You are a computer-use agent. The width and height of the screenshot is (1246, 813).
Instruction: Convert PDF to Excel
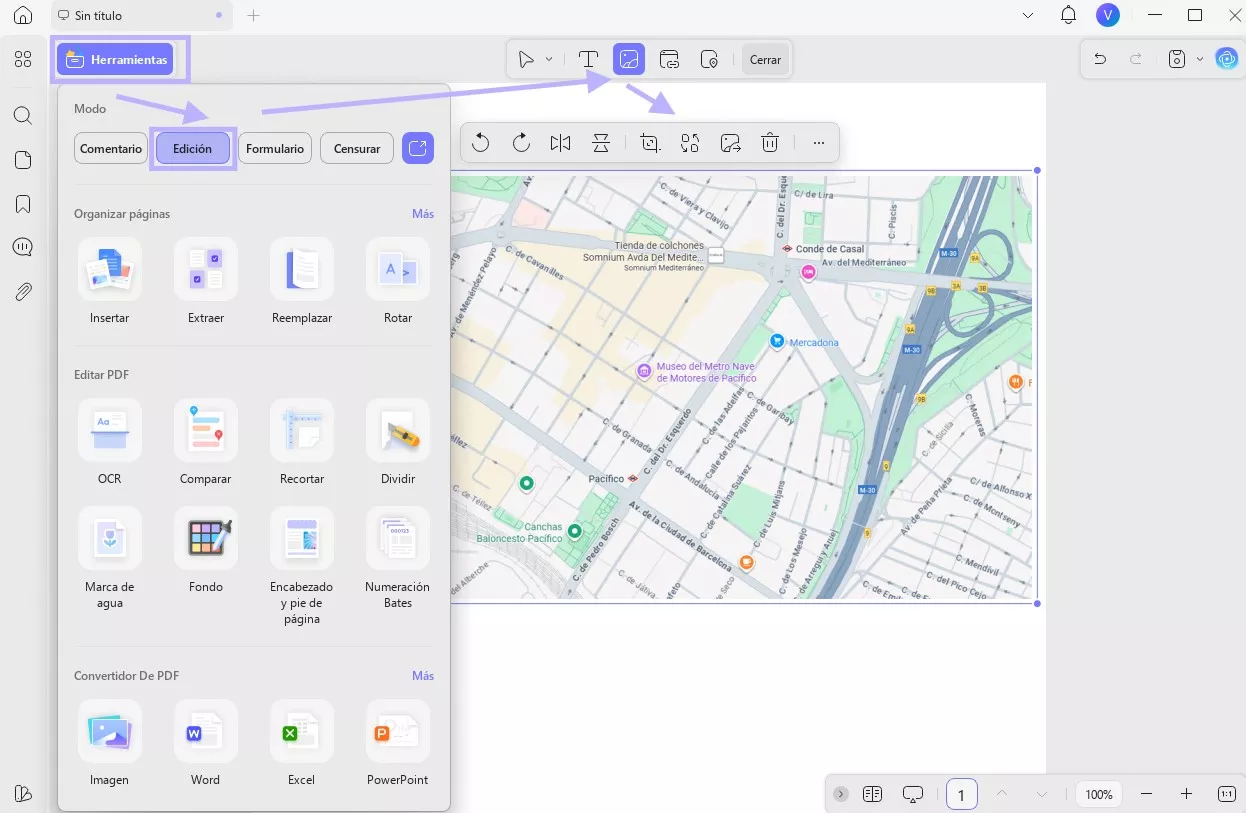click(301, 744)
